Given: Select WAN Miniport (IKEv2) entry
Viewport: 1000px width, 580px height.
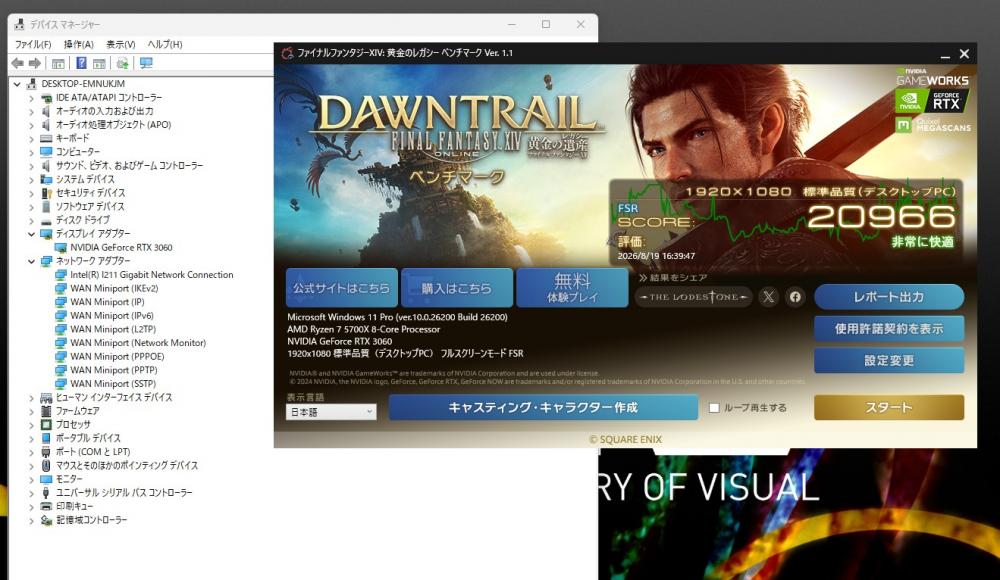Looking at the screenshot, I should coord(114,288).
